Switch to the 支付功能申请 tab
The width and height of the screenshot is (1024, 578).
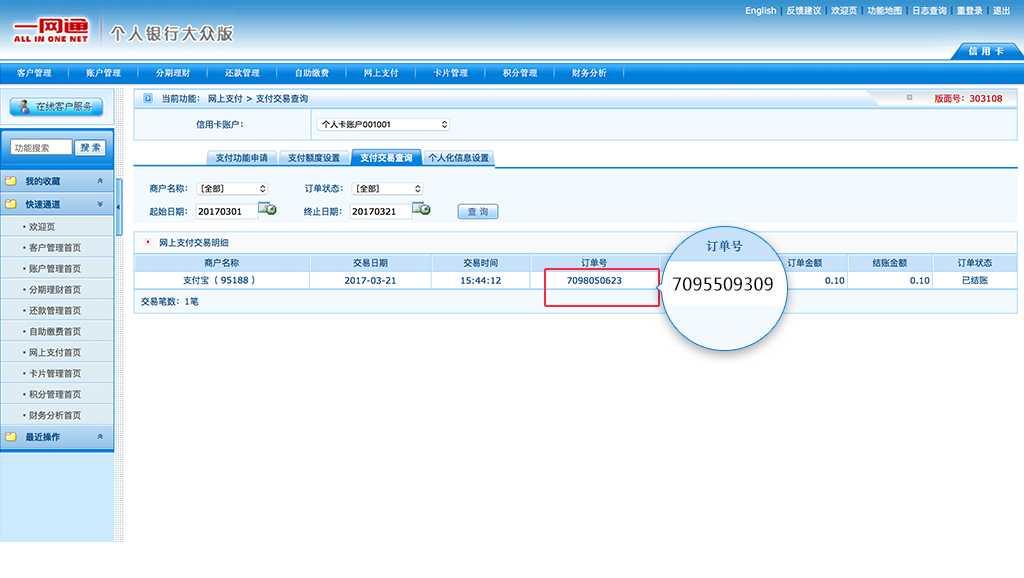pyautogui.click(x=241, y=158)
